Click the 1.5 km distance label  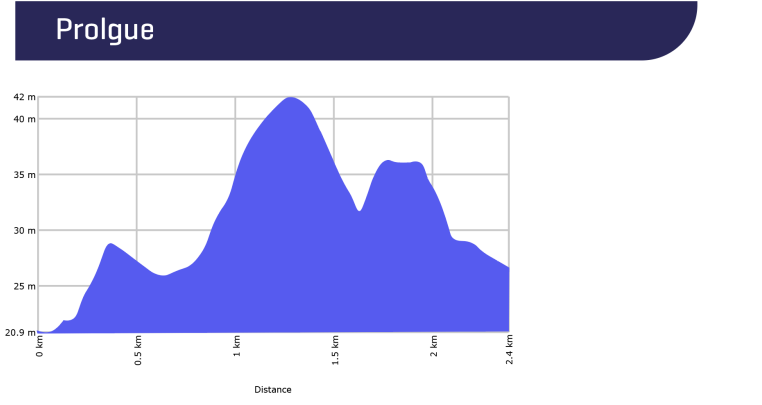coord(335,350)
